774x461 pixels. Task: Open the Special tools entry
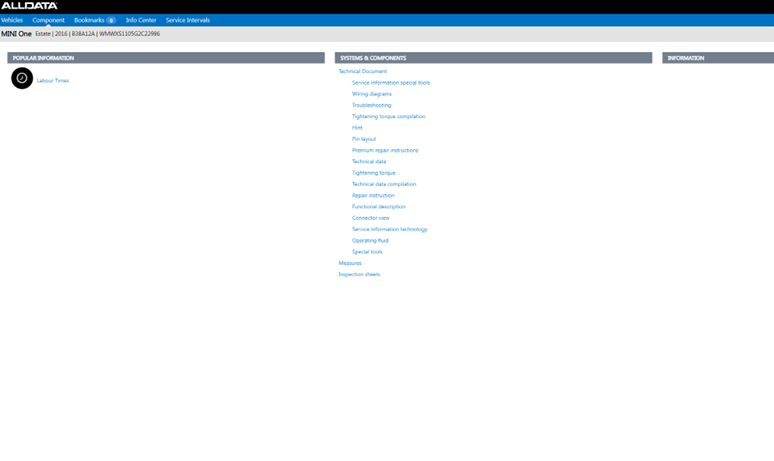(x=367, y=252)
